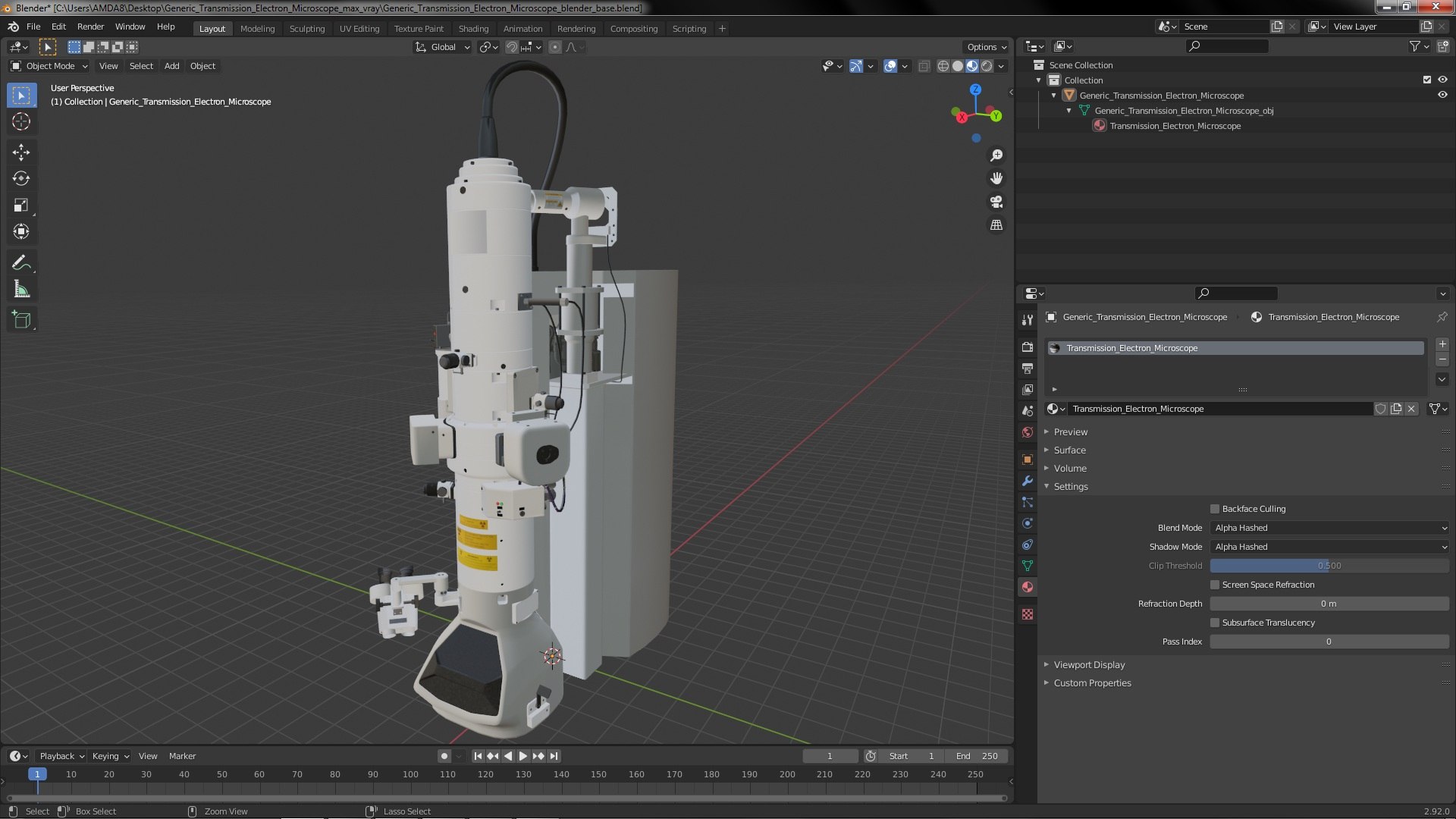Adjust the Clip Threshold slider
Viewport: 1456px width, 819px height.
tap(1329, 566)
